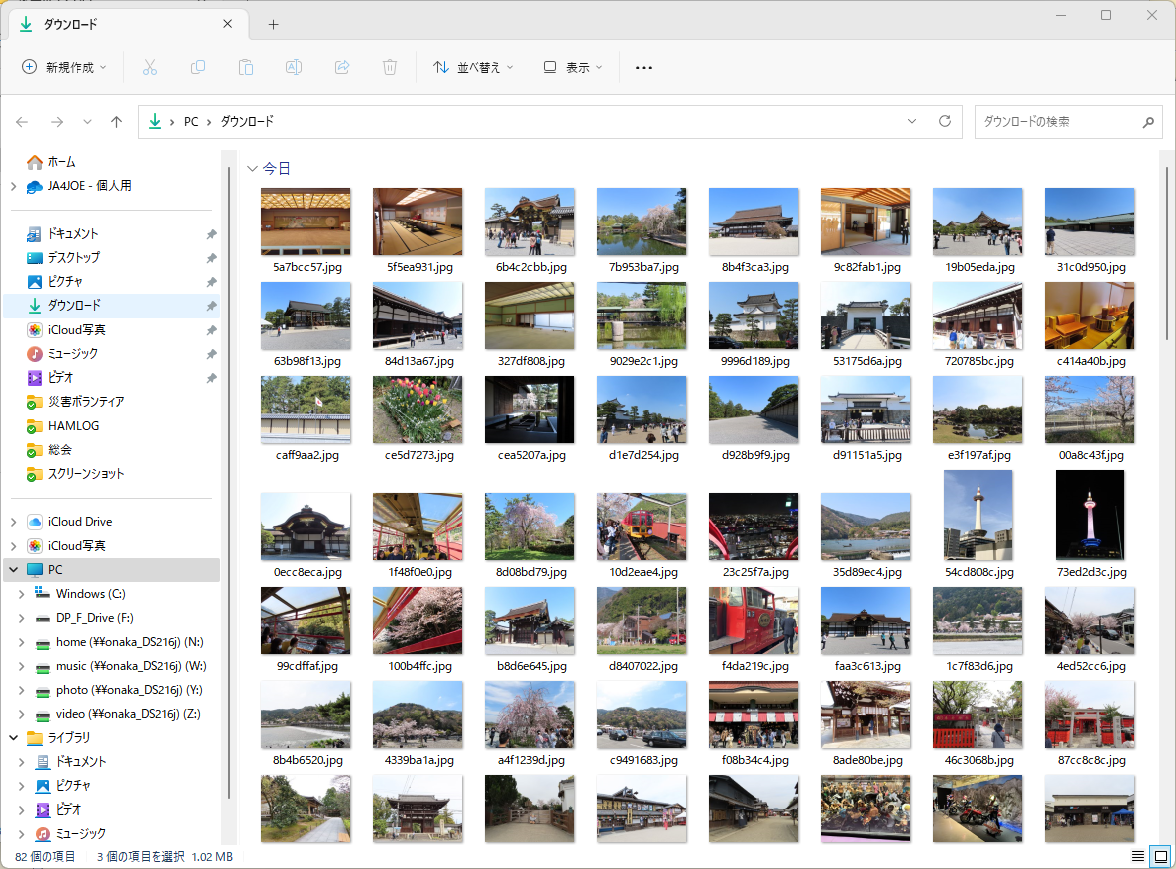
Task: Select thumbnail 54cd808c.jpg
Action: (977, 516)
